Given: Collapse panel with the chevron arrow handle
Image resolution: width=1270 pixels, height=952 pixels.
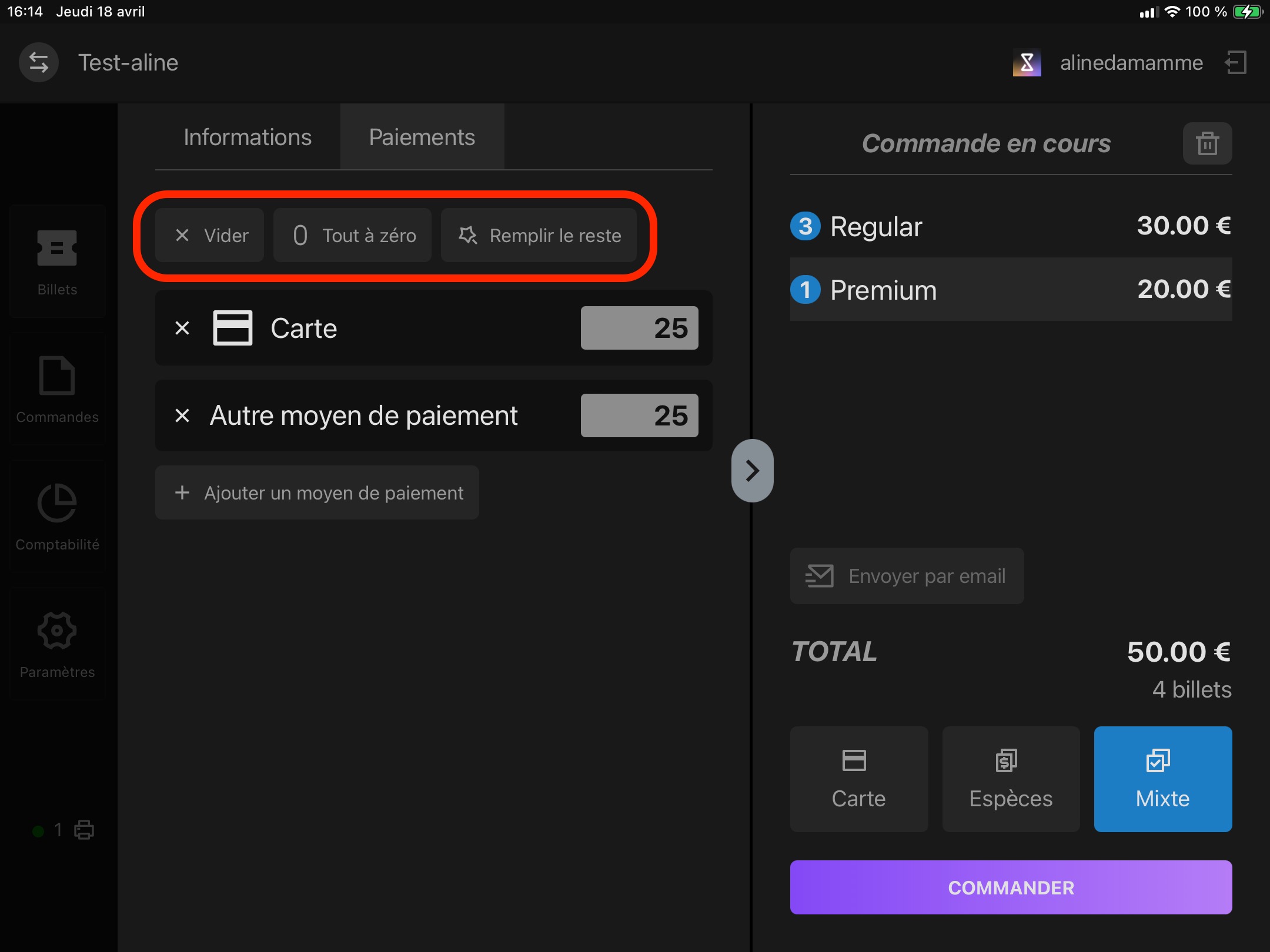Looking at the screenshot, I should (752, 471).
